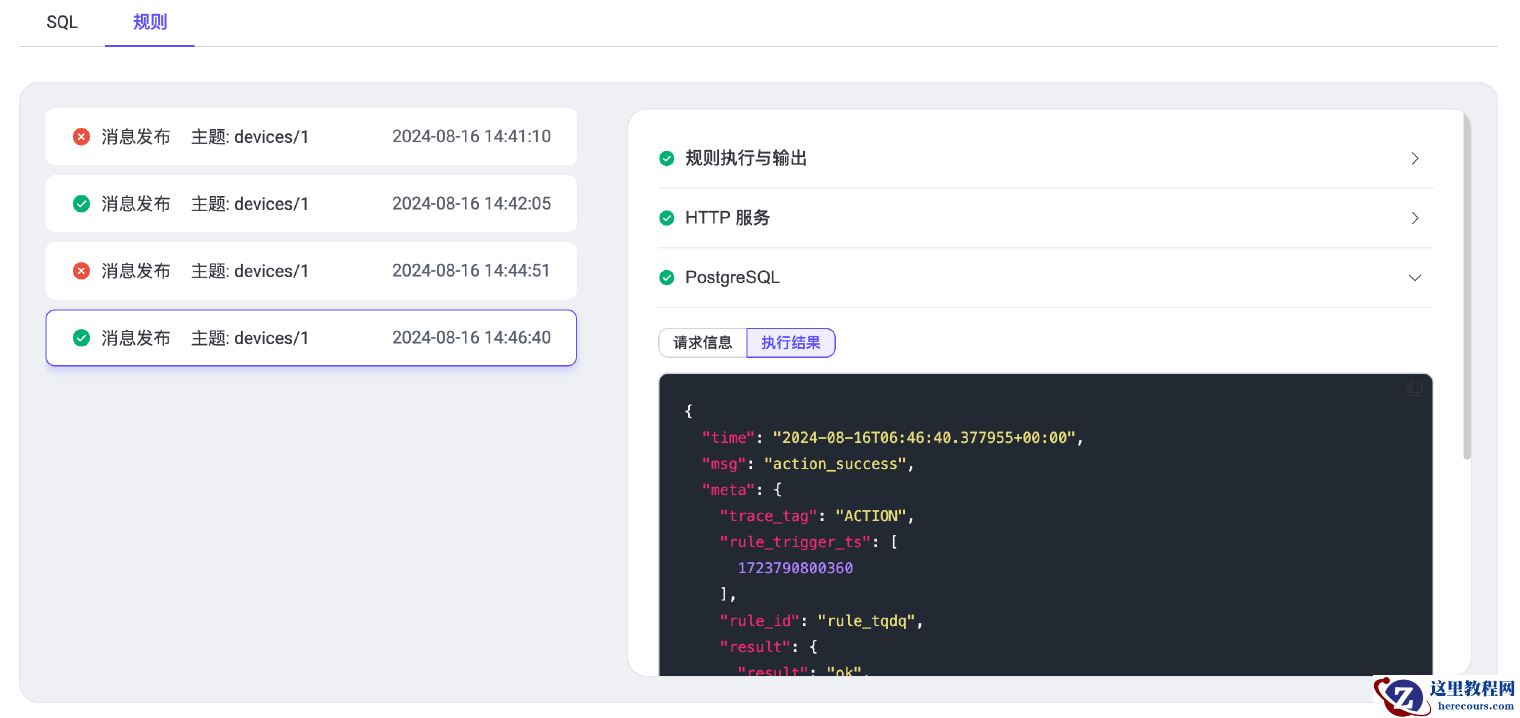Click the error icon on the 14:41:10 record
The height and width of the screenshot is (718, 1520).
coord(81,137)
